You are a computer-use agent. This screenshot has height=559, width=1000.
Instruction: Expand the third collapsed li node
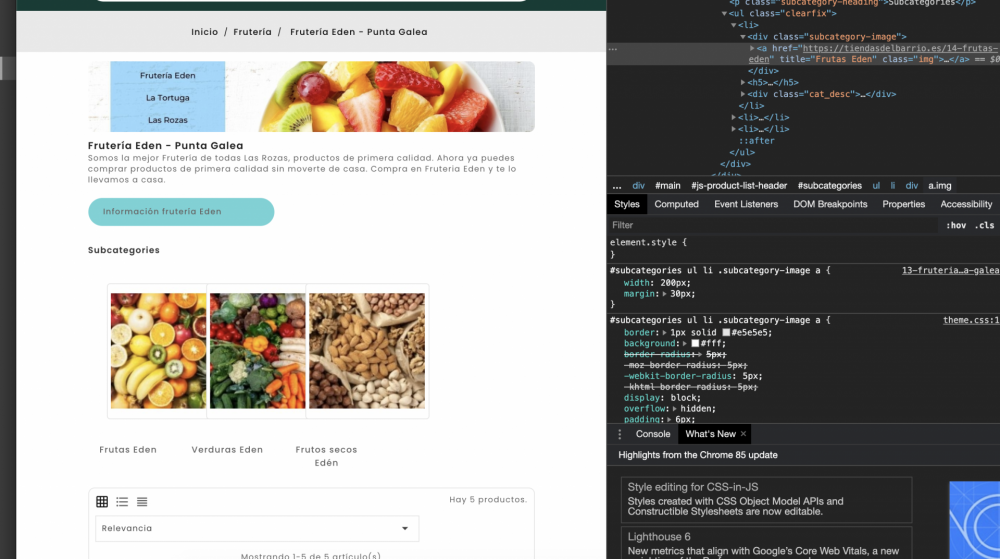coord(733,129)
